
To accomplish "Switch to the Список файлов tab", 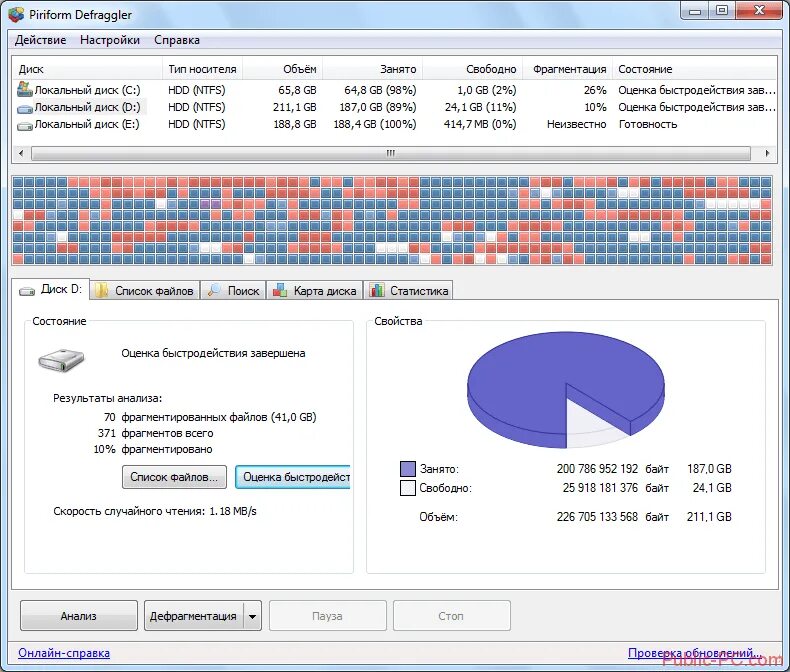I will (145, 291).
